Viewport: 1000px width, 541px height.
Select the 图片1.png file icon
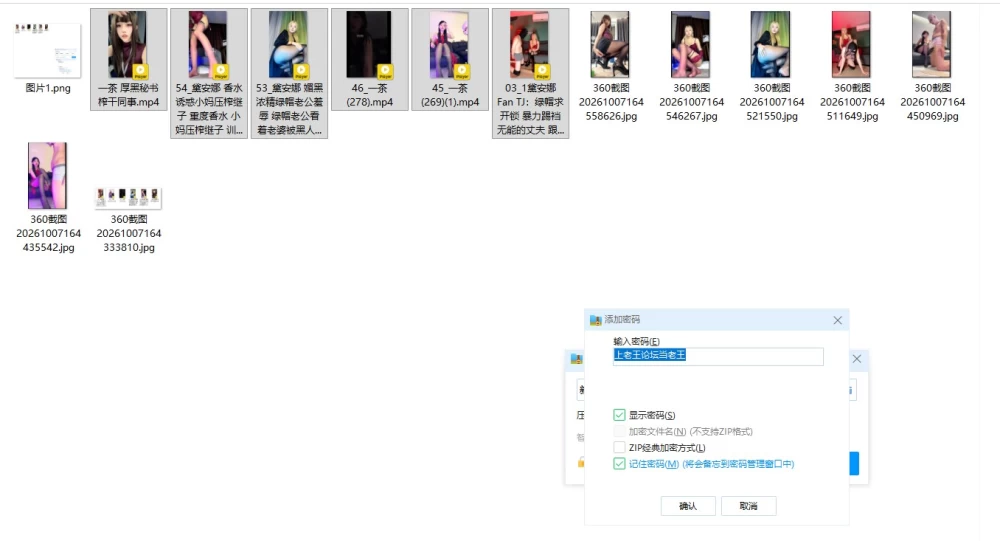tap(47, 50)
